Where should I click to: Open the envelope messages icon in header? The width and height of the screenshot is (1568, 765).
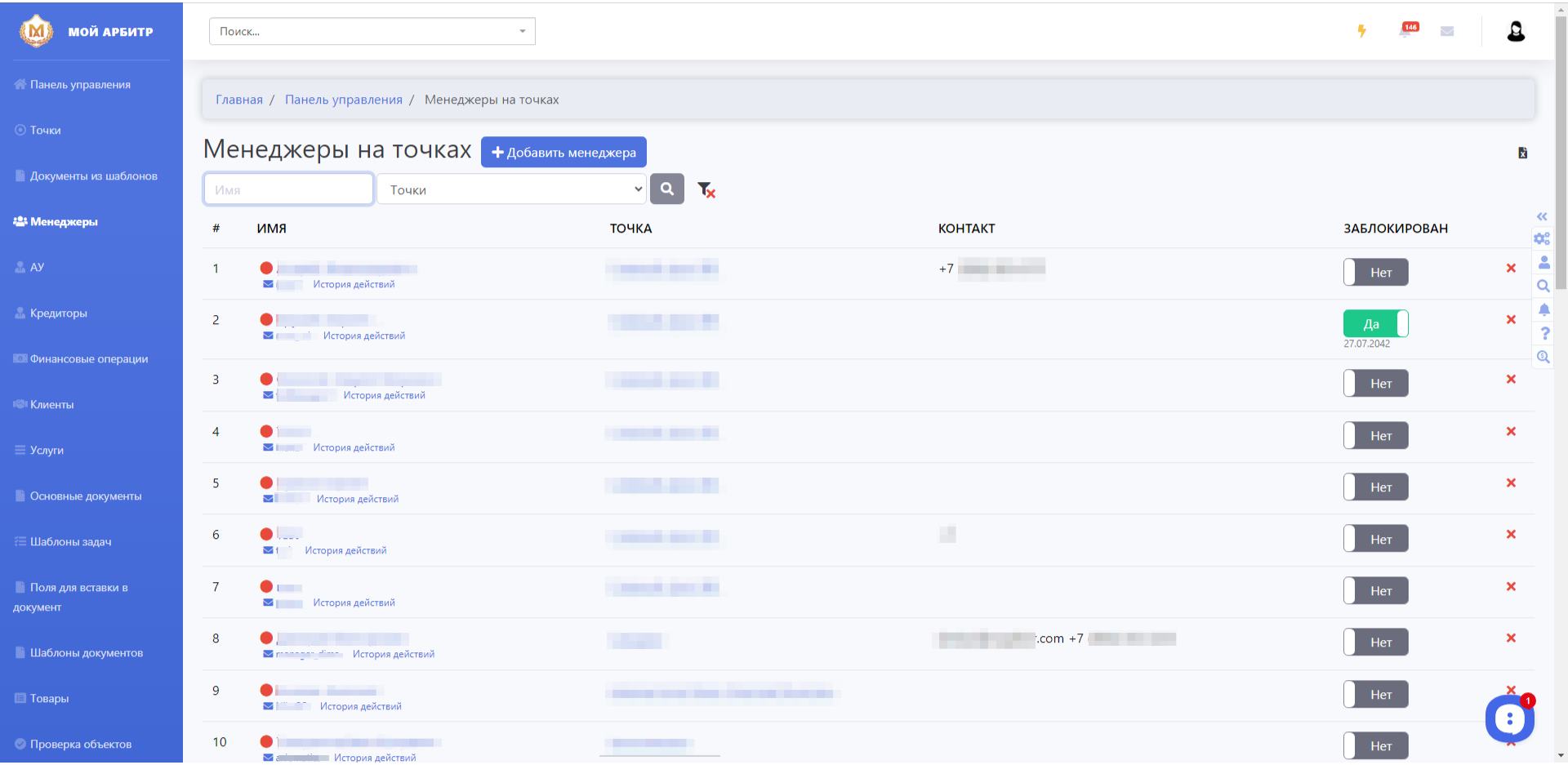click(x=1447, y=32)
